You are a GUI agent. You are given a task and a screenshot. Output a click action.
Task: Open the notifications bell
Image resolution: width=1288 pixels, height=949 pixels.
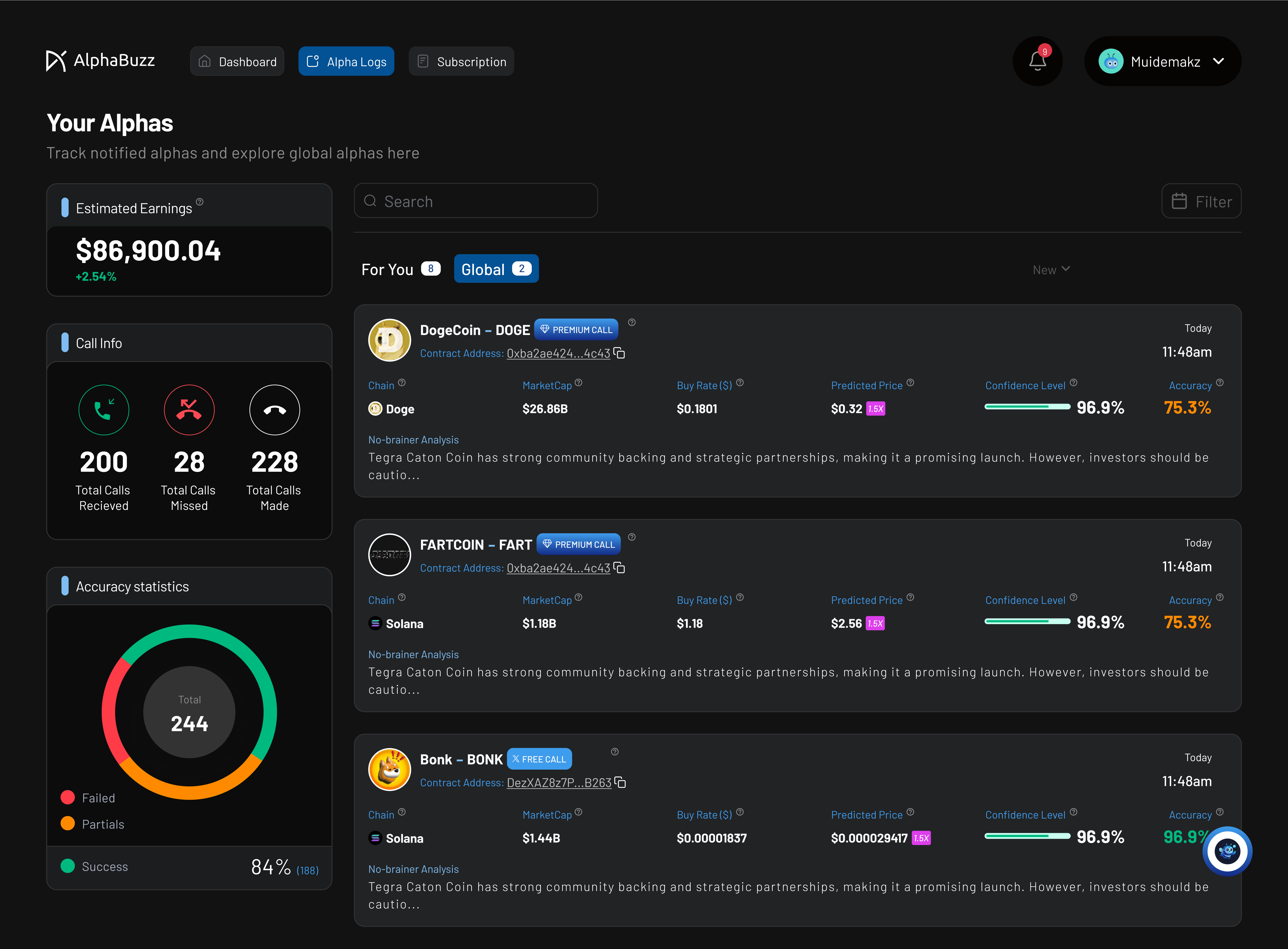click(1037, 61)
